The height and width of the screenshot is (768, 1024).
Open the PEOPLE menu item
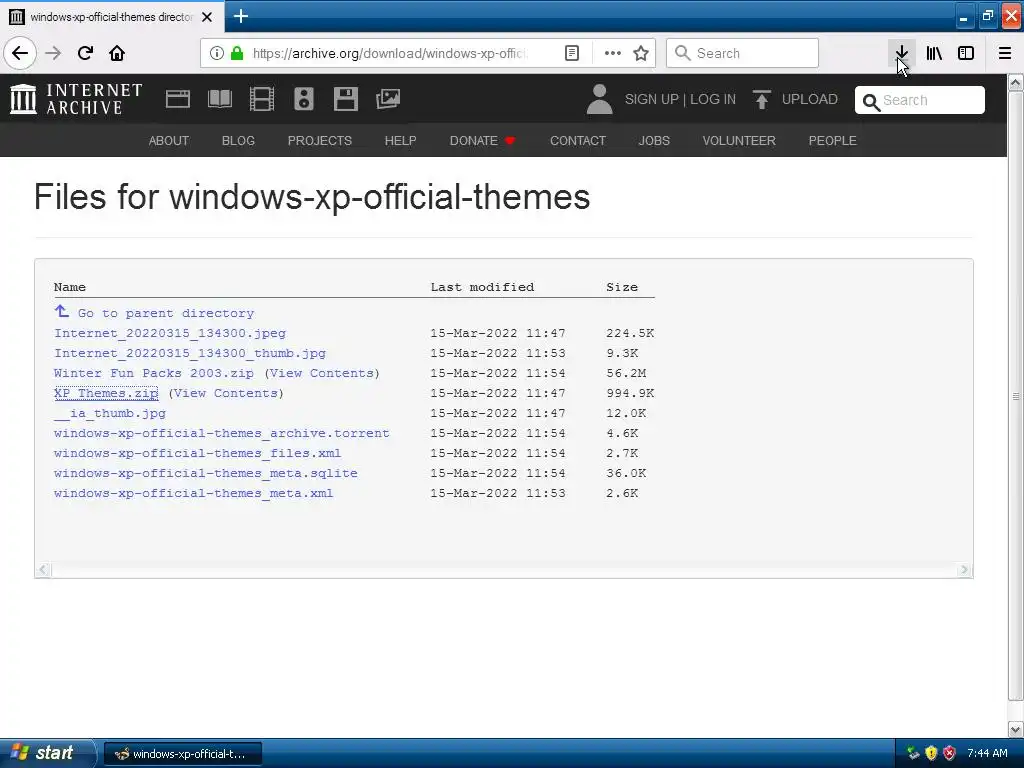point(833,140)
